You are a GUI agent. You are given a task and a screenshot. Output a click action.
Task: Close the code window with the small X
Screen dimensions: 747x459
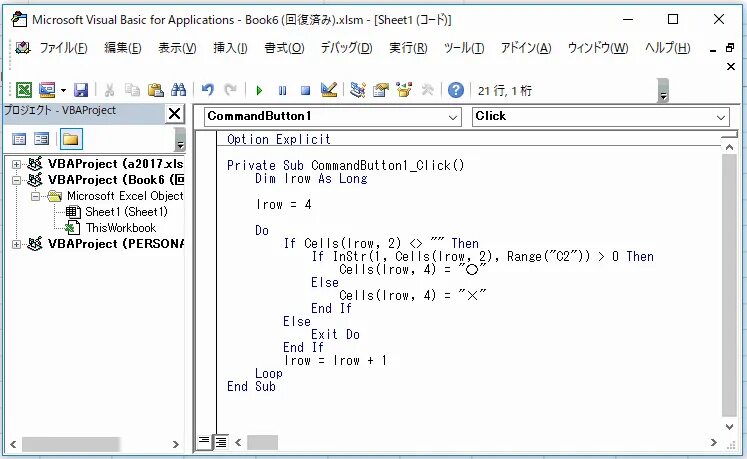[730, 66]
